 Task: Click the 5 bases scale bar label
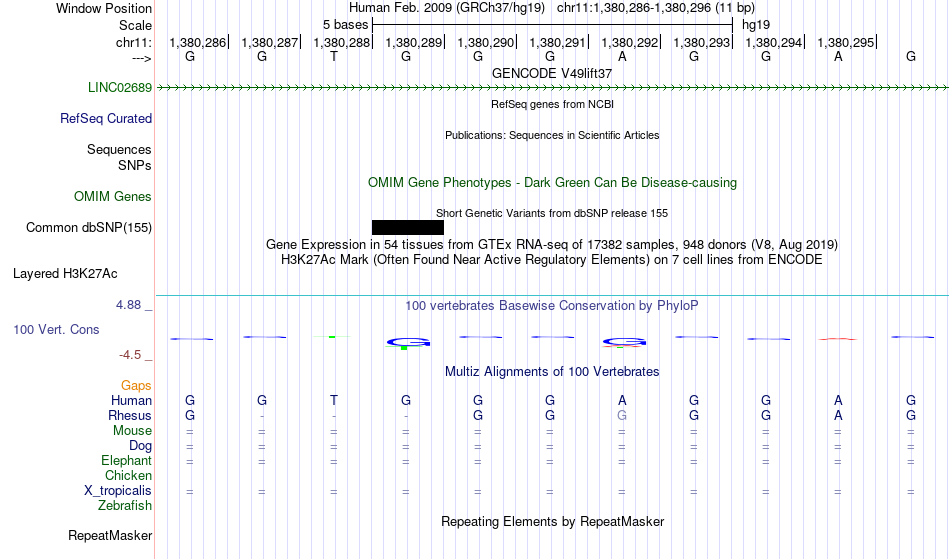(x=345, y=25)
